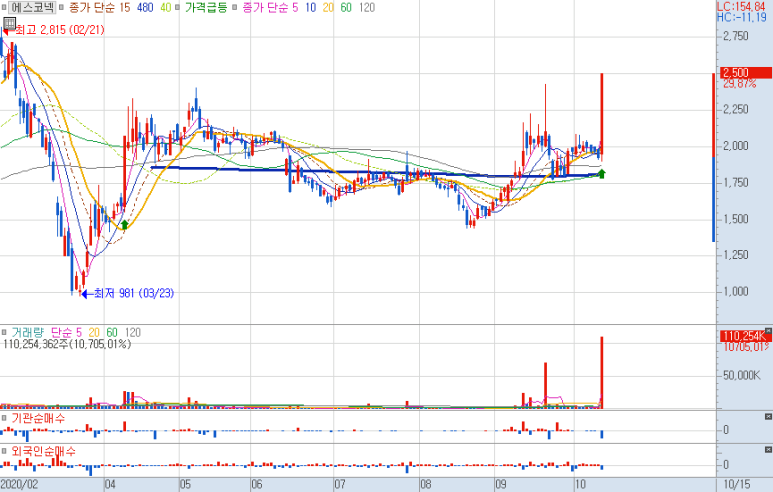Select the pink 5-day moving average period
This screenshot has height=492, width=773.
coord(295,7)
